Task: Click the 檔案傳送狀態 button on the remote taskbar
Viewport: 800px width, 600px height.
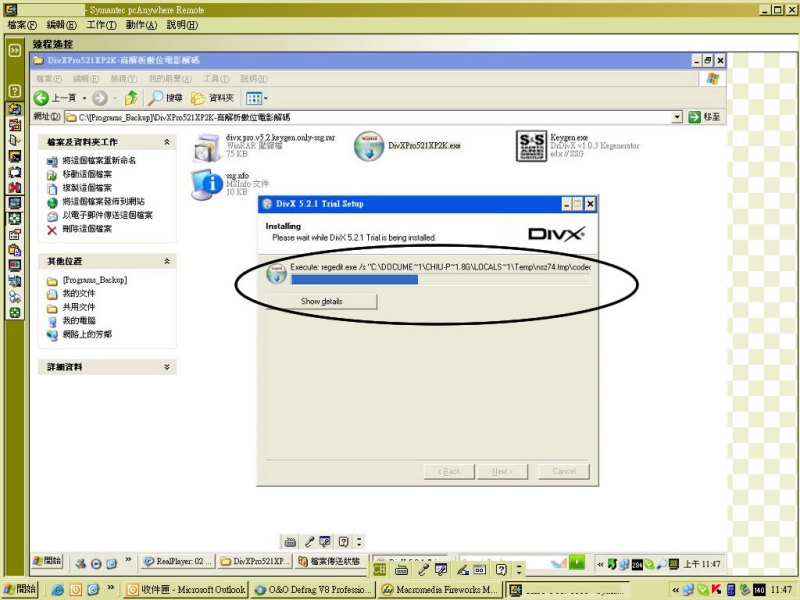Action: click(x=331, y=562)
